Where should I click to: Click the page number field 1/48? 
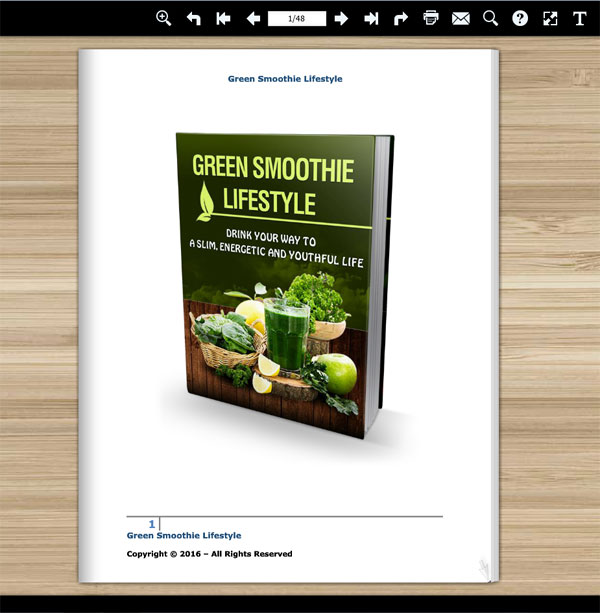tap(297, 18)
